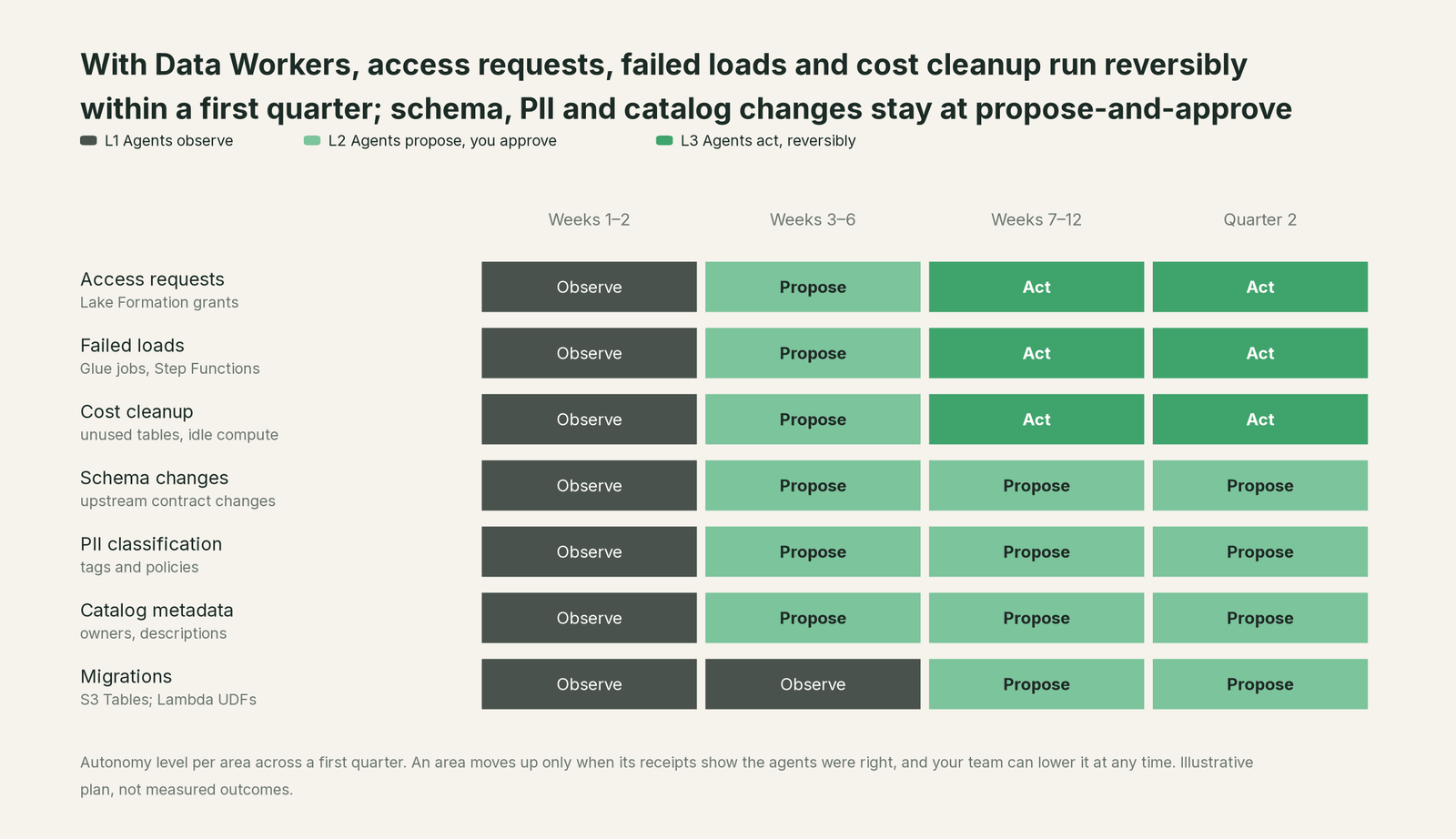Viewport: 1456px width, 839px height.
Task: Click Cost cleanup Act cell, Quarter 2
Action: coord(1260,419)
